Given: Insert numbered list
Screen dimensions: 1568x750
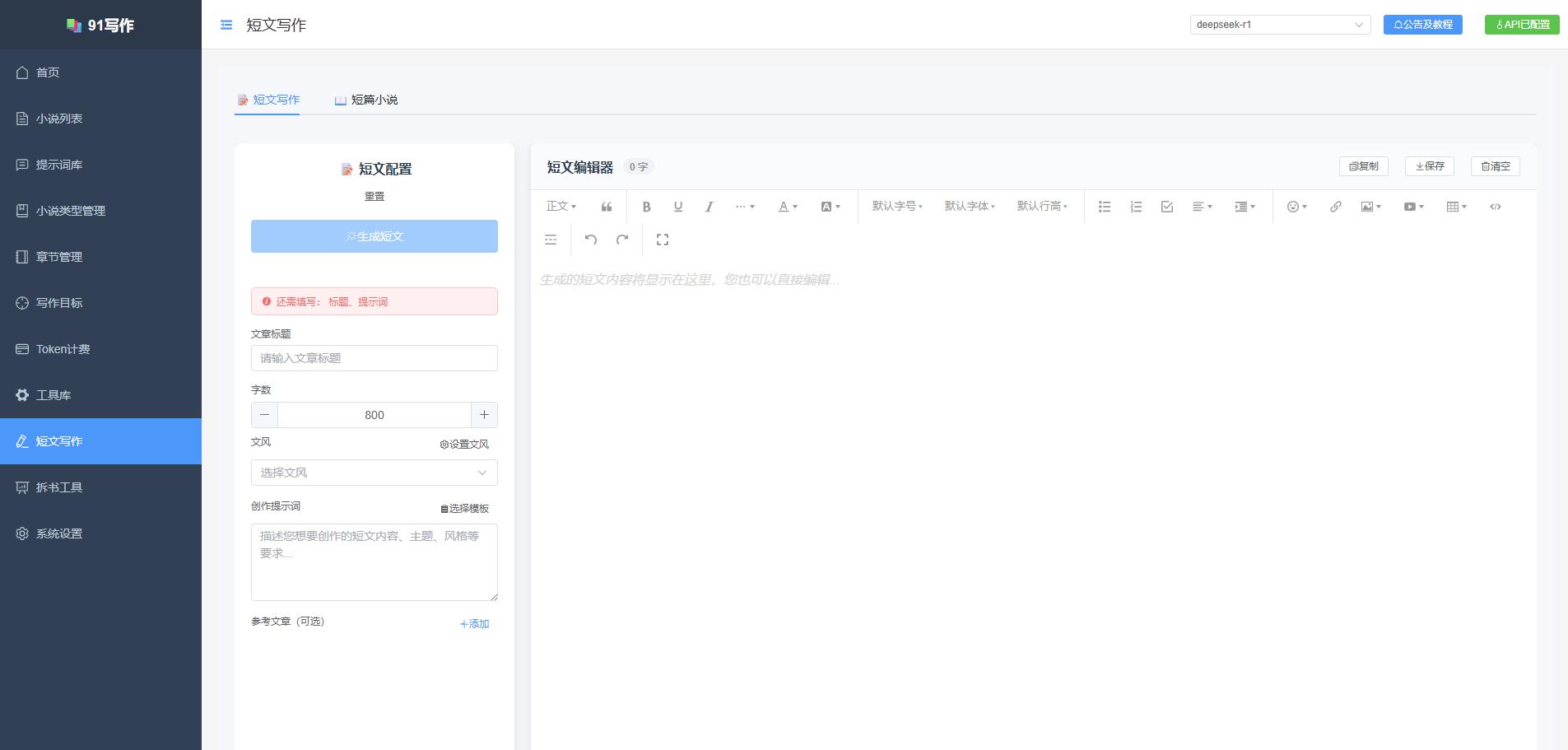Looking at the screenshot, I should tap(1136, 207).
